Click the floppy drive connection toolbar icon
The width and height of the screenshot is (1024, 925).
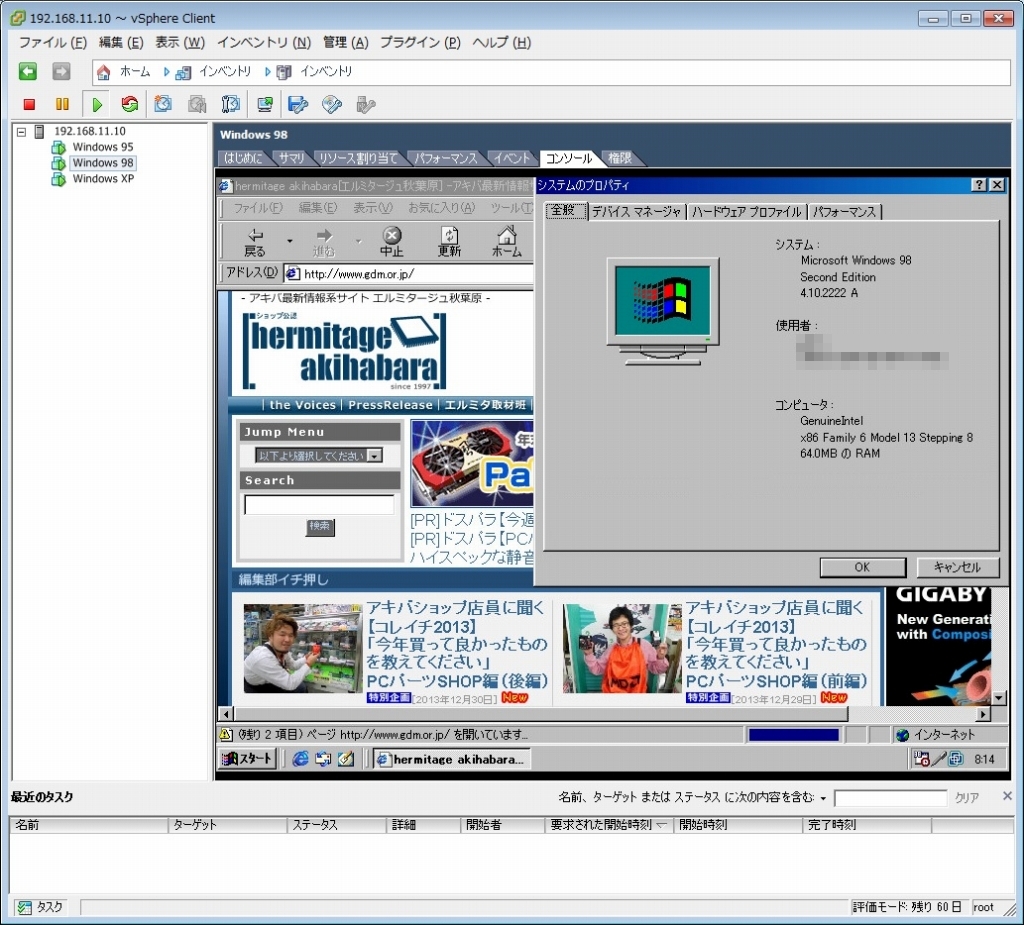(298, 105)
